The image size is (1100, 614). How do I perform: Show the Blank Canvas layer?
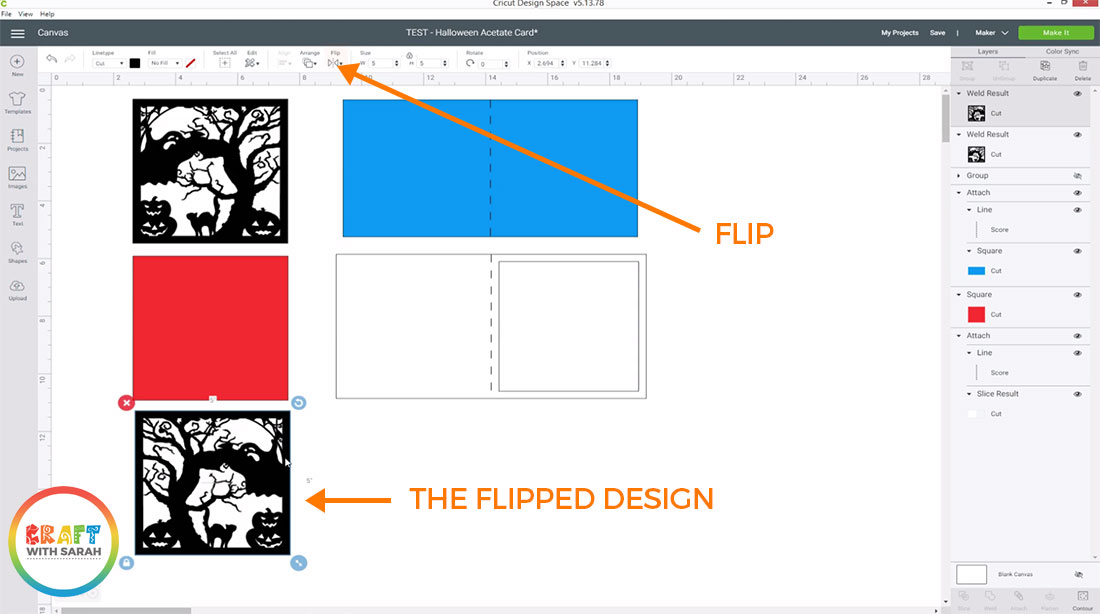tap(1078, 575)
